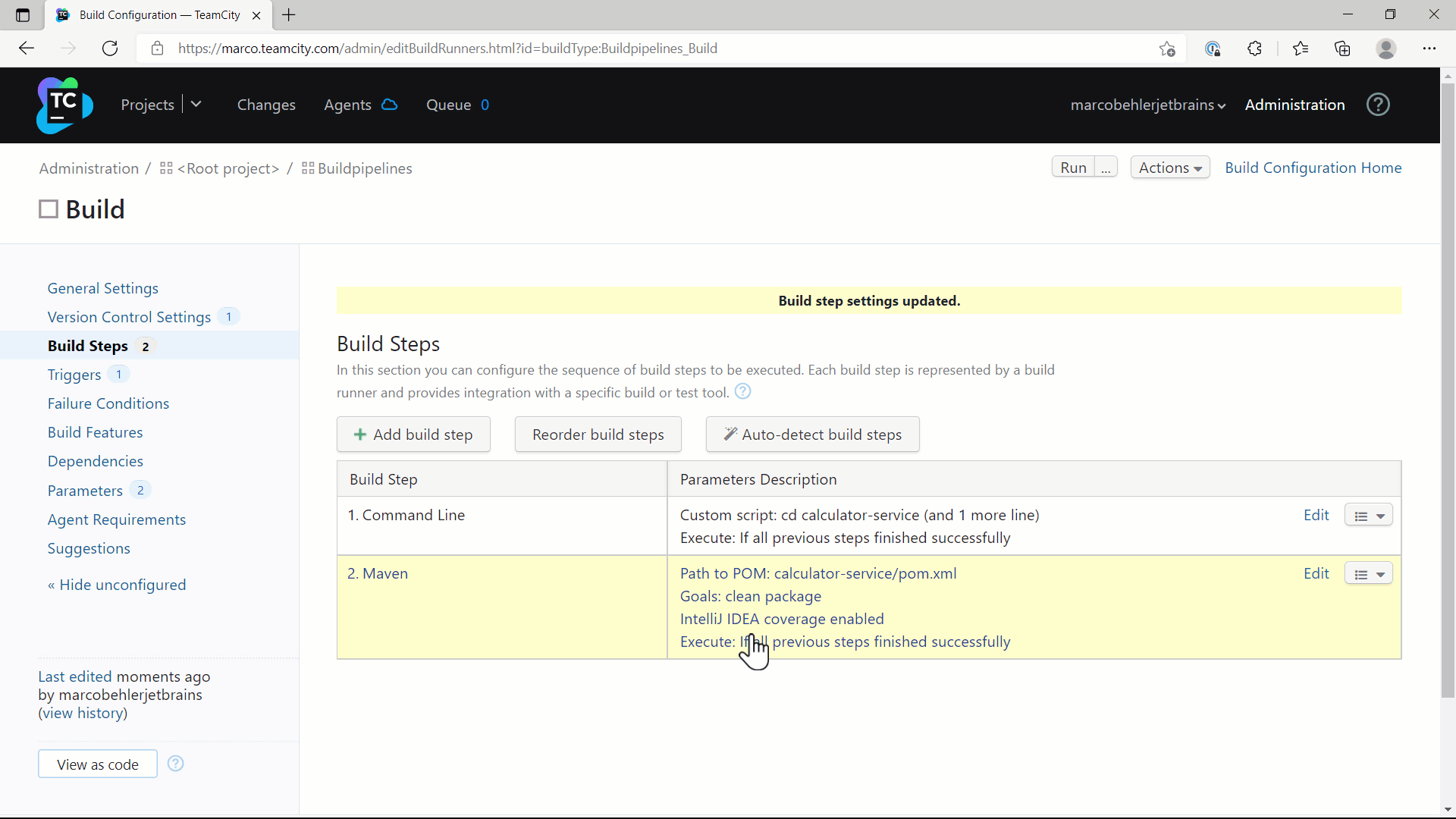Click the Agents cloud icon
1456x819 pixels.
point(389,105)
